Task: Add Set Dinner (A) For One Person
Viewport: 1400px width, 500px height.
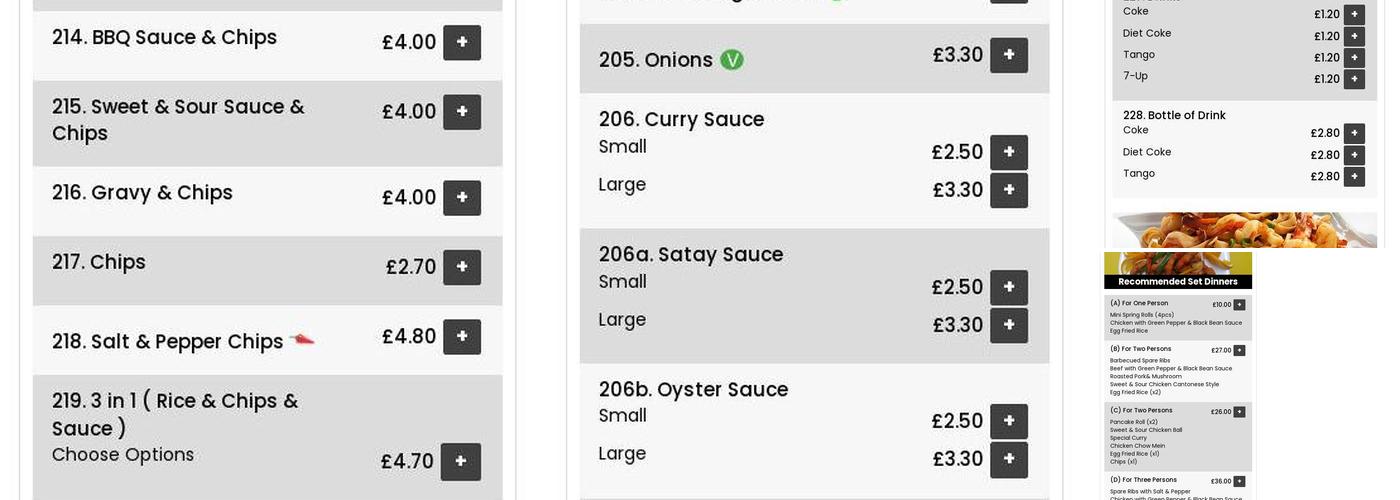Action: coord(1239,305)
